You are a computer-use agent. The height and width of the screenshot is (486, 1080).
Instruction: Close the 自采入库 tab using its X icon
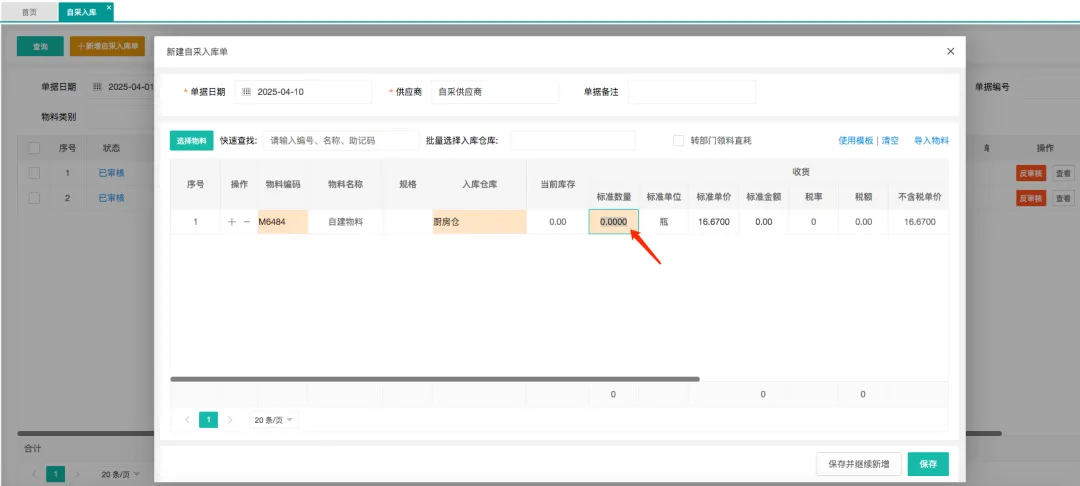point(109,7)
